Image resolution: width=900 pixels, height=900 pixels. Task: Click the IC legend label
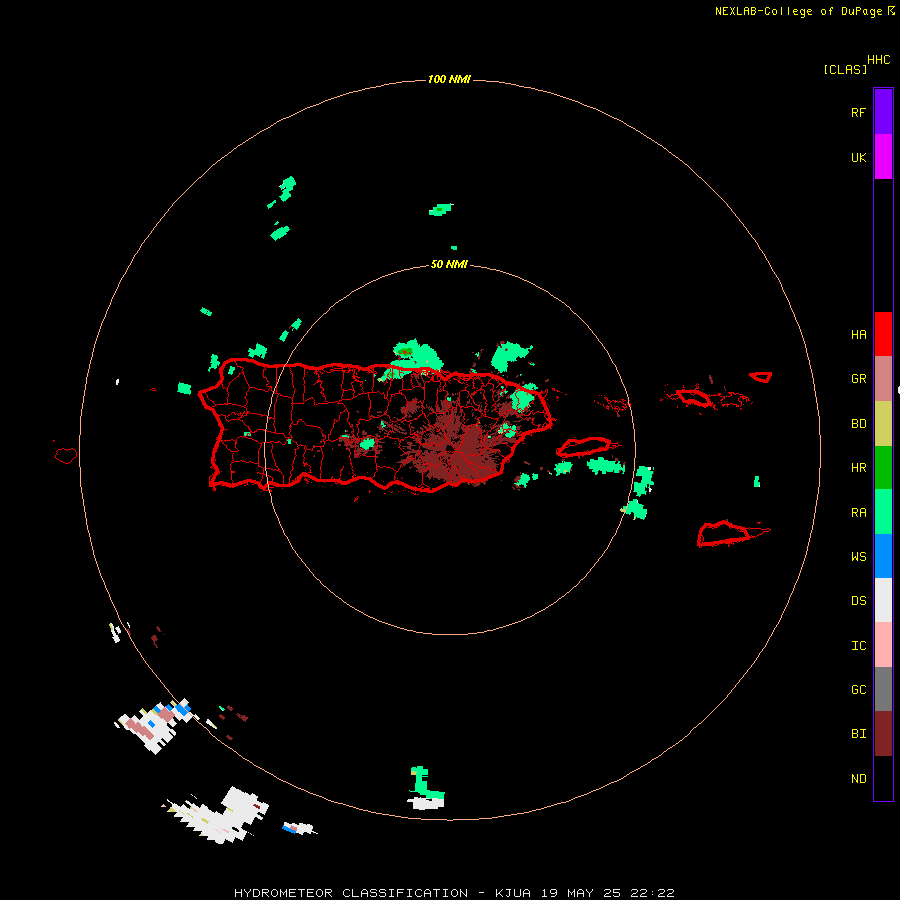click(858, 646)
